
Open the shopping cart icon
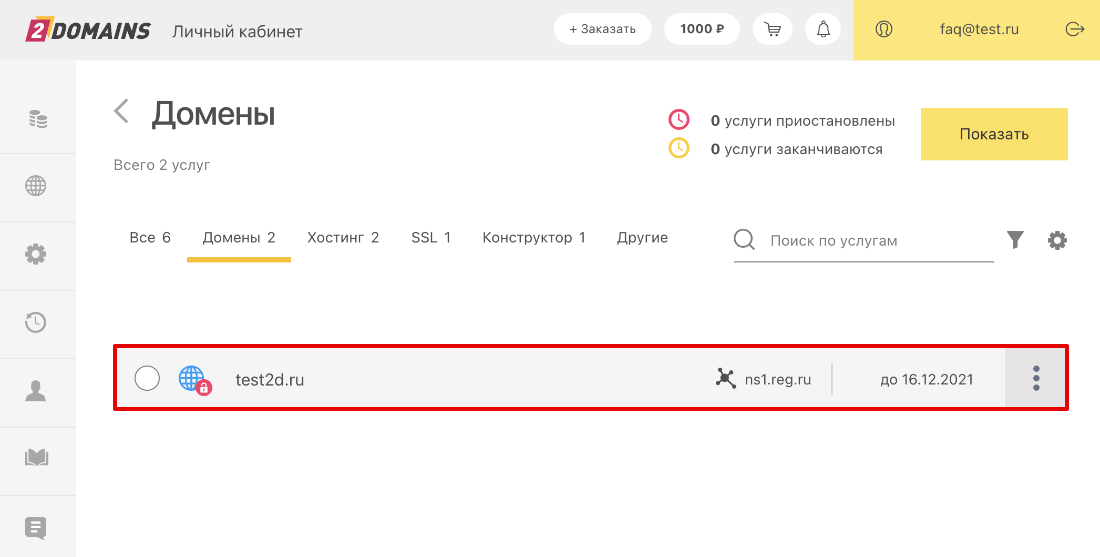[772, 29]
